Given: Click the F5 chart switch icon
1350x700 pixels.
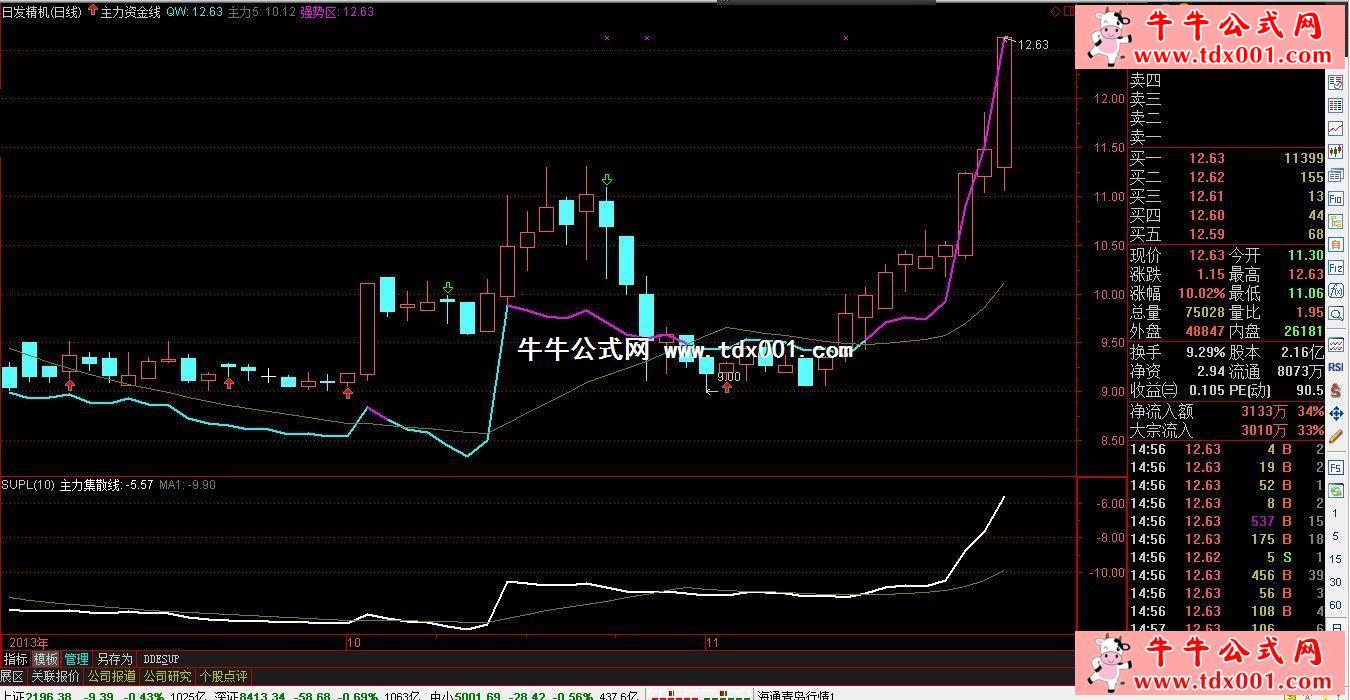Looking at the screenshot, I should click(x=1336, y=467).
